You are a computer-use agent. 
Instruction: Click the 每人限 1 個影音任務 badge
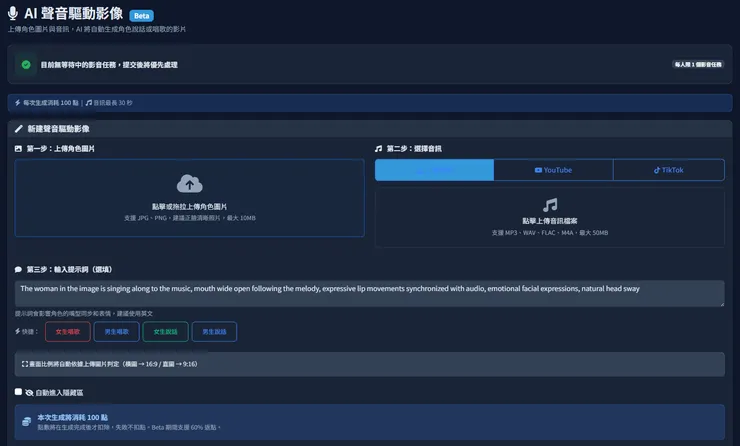point(698,65)
